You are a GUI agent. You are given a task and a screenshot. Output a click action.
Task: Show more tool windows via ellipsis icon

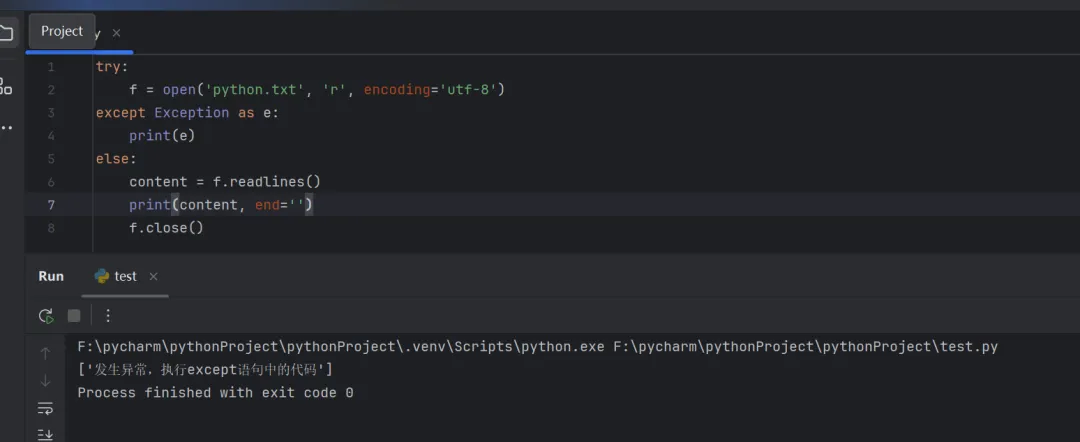6,128
